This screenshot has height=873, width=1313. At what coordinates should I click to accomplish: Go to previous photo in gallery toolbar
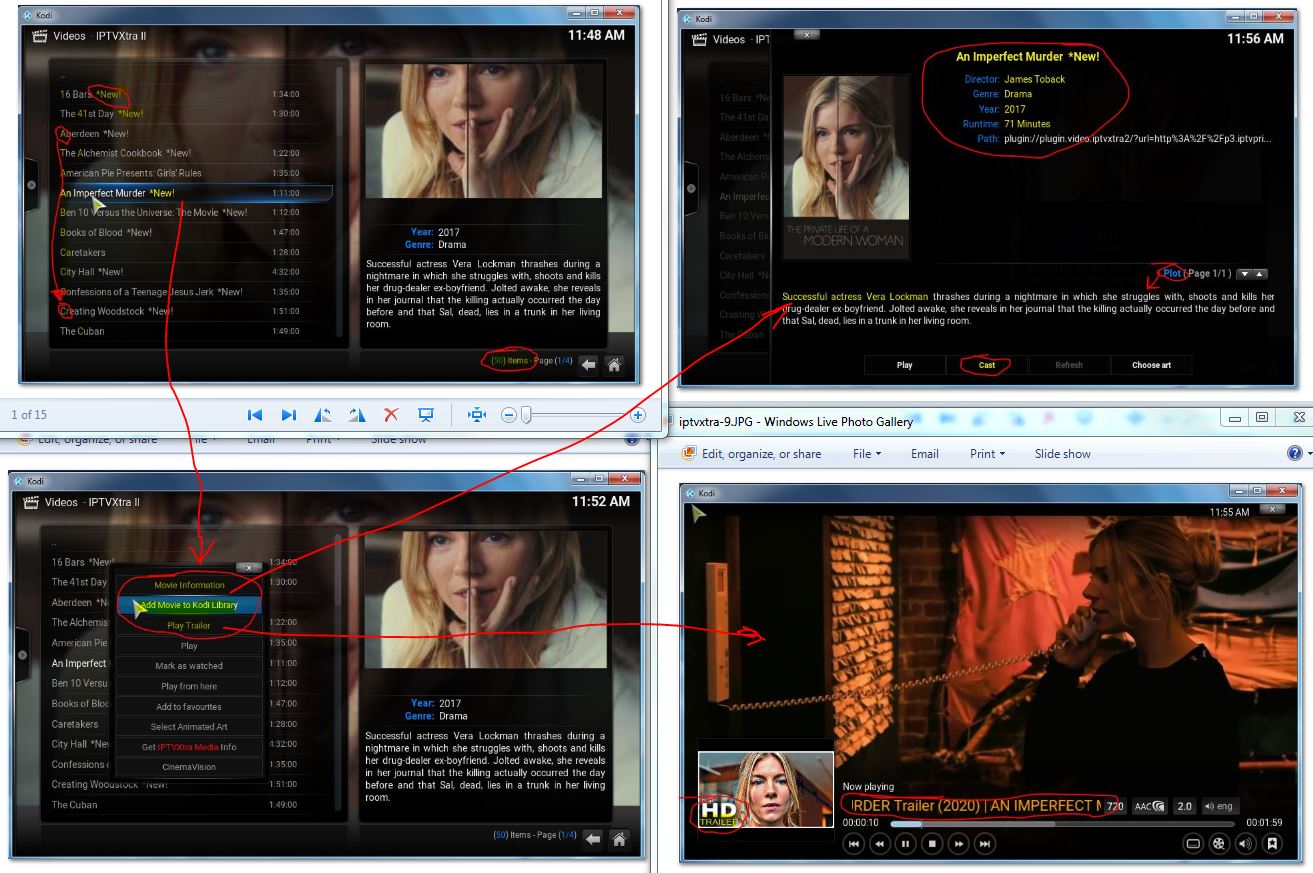(255, 415)
